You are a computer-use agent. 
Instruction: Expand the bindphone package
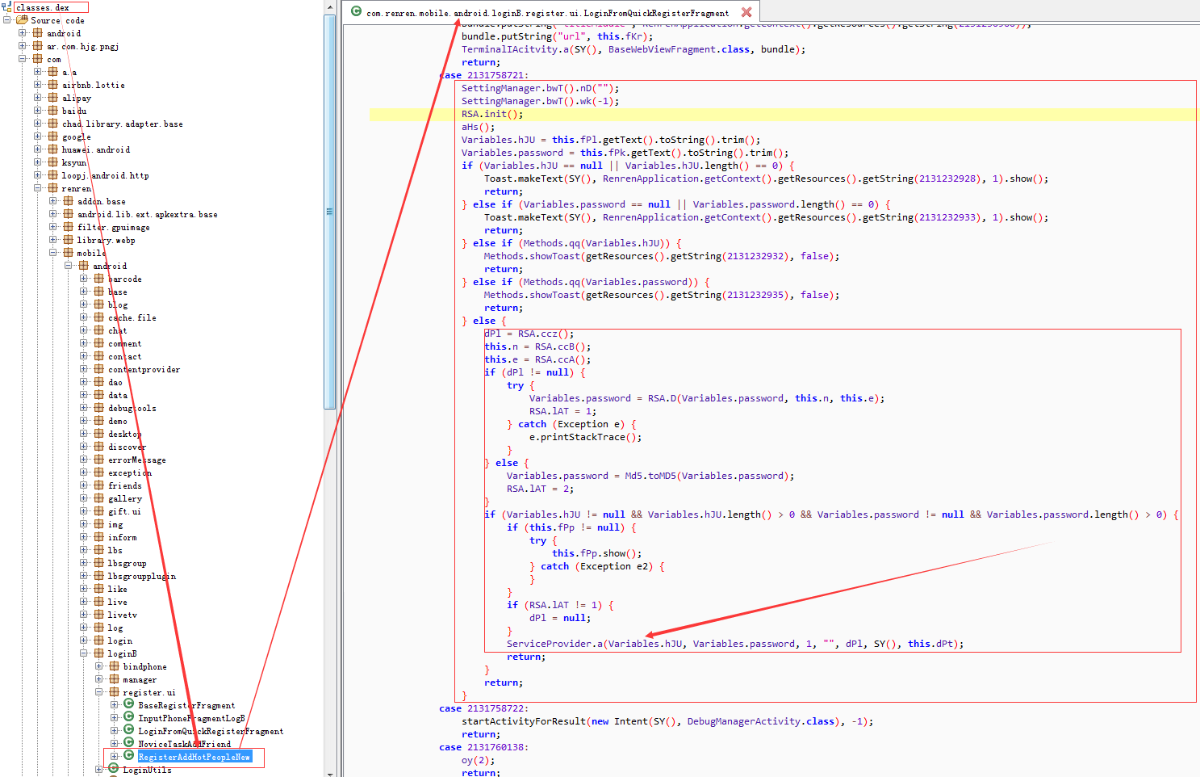99,666
